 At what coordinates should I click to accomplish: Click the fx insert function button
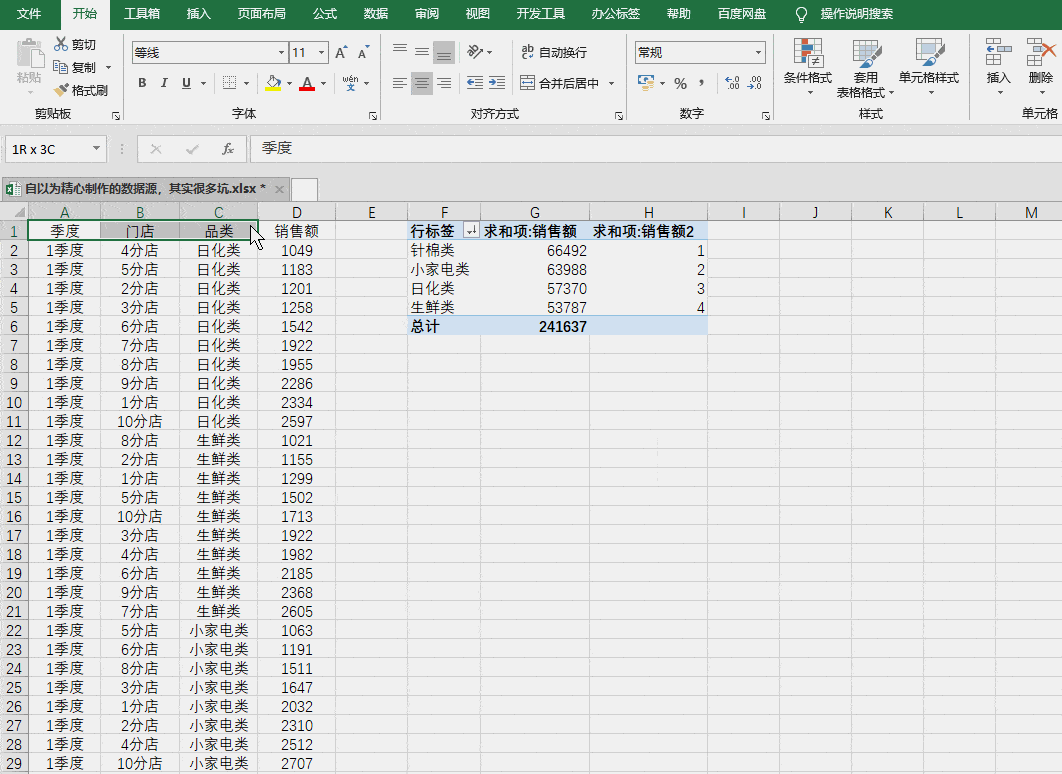[228, 149]
